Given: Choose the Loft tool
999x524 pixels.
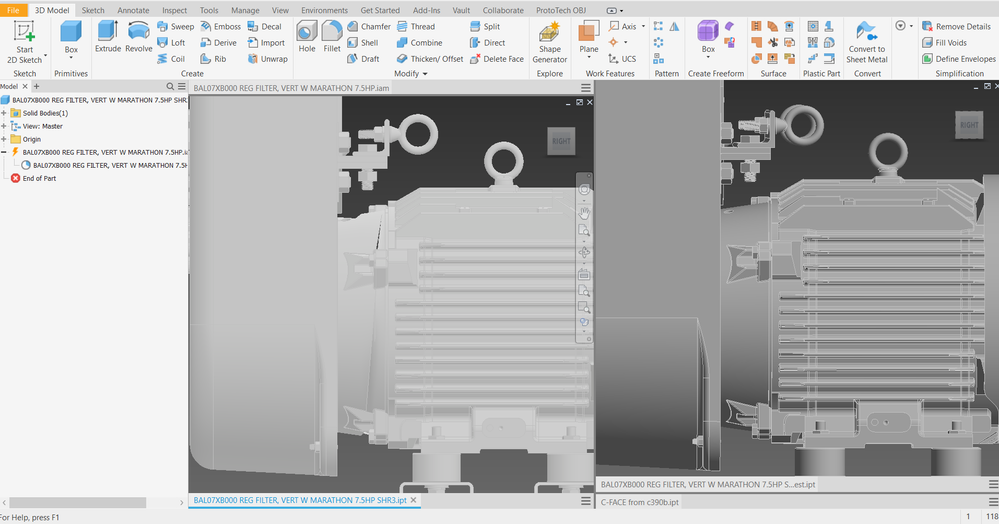Looking at the screenshot, I should coord(171,43).
